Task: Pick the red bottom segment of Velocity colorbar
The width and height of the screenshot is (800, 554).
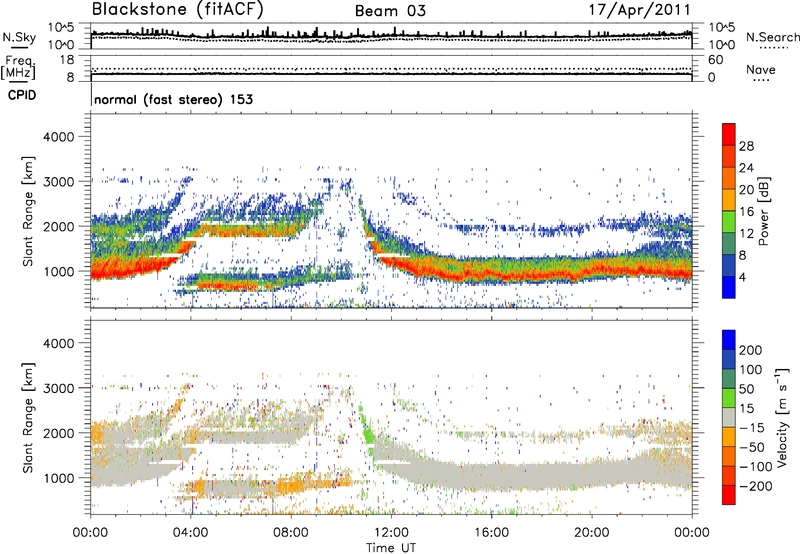Action: point(729,495)
